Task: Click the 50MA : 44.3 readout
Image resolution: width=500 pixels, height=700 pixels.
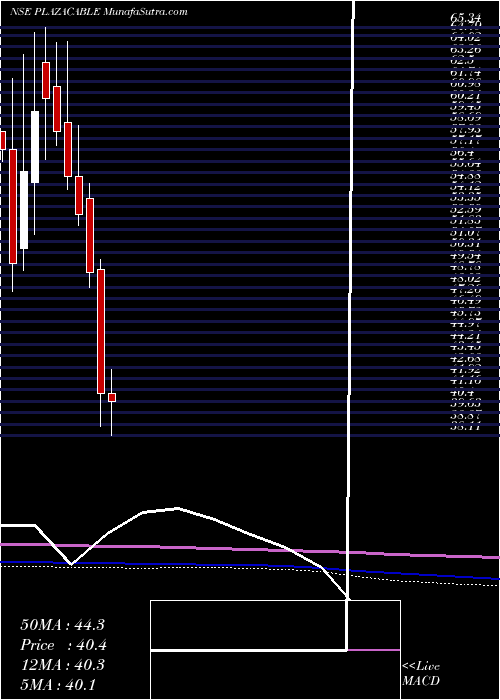Action: point(62,625)
